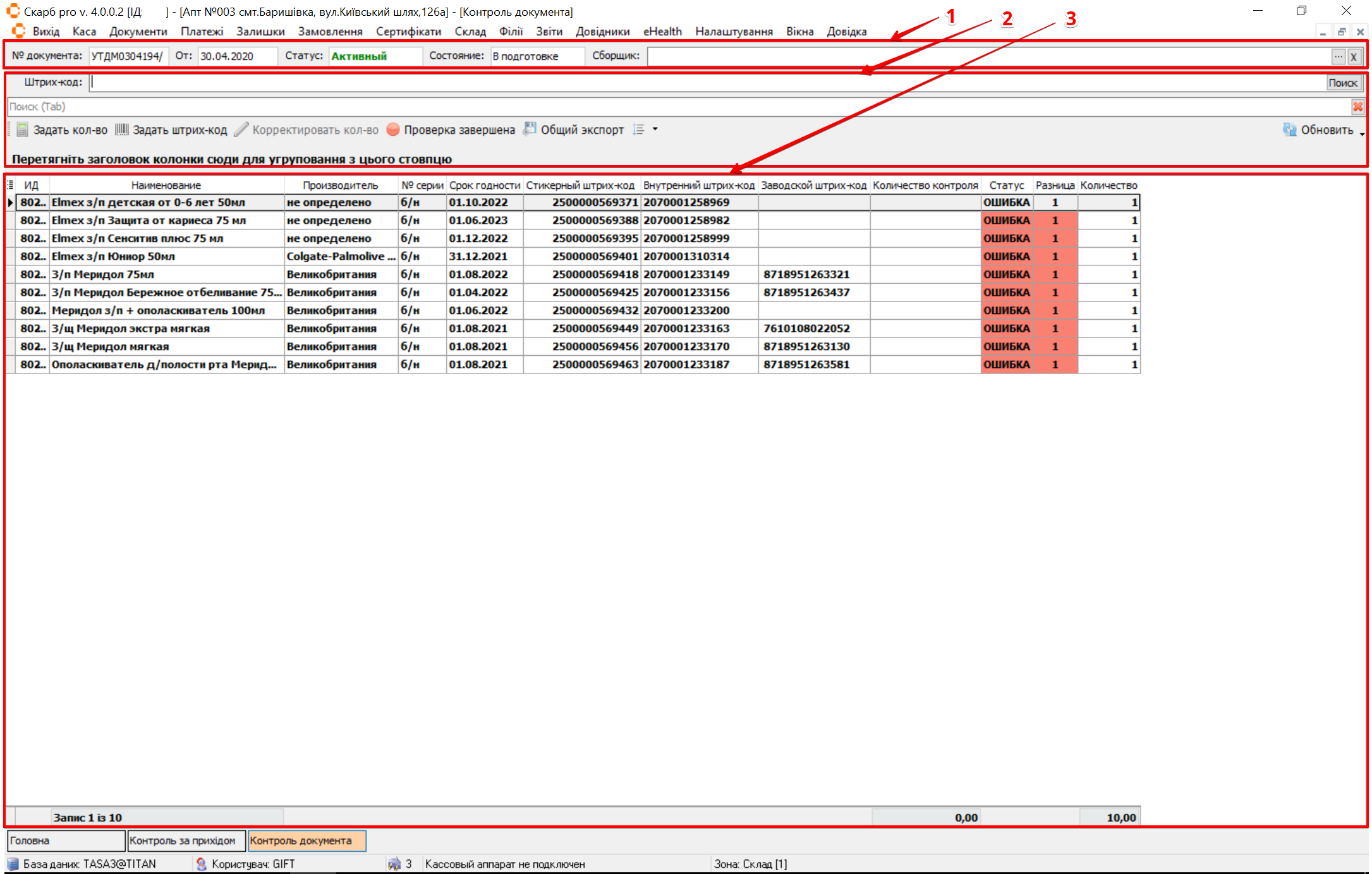Open the Склад menu
1372x874 pixels.
click(x=470, y=32)
